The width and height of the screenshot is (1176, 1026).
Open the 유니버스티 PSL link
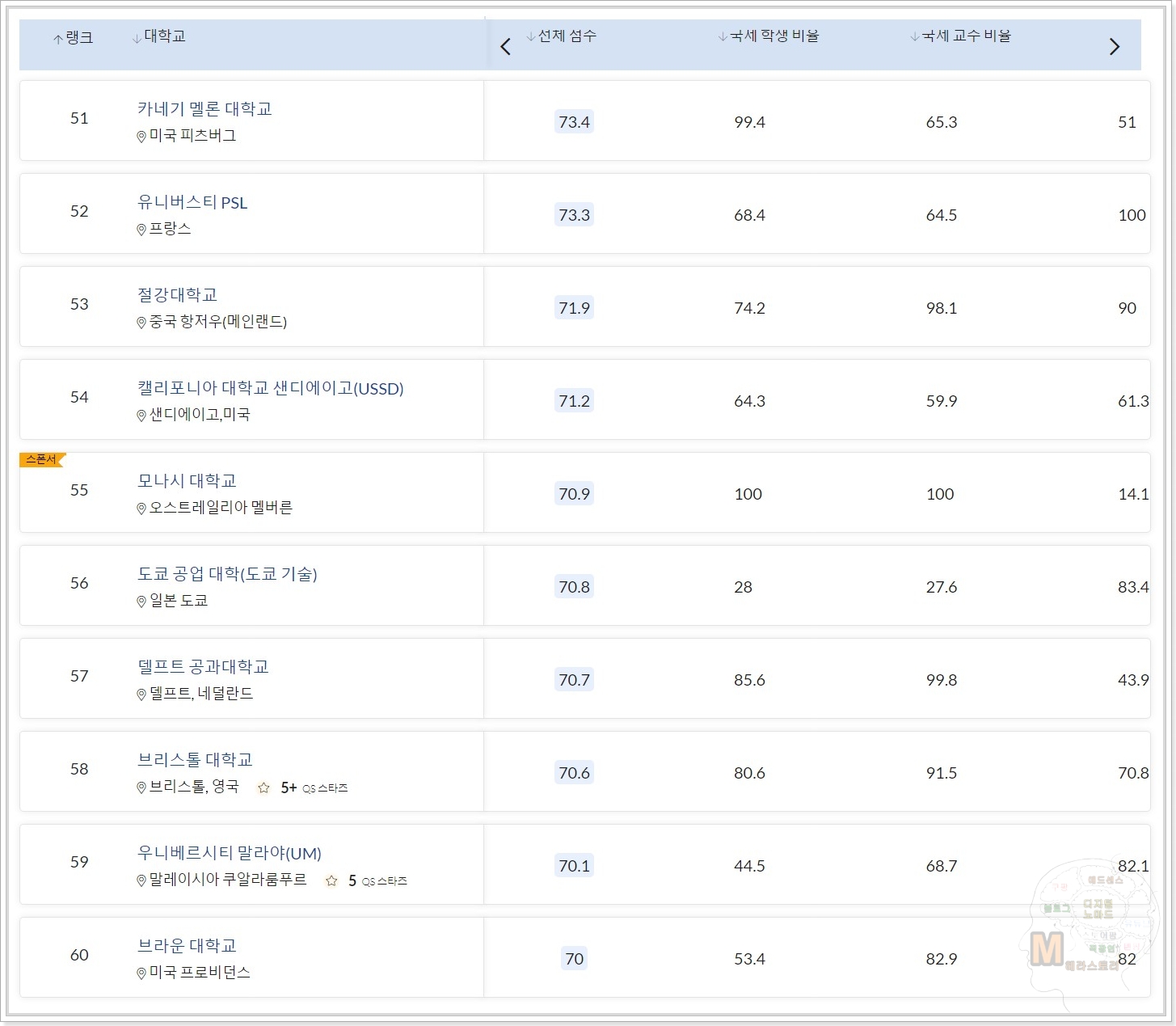192,202
